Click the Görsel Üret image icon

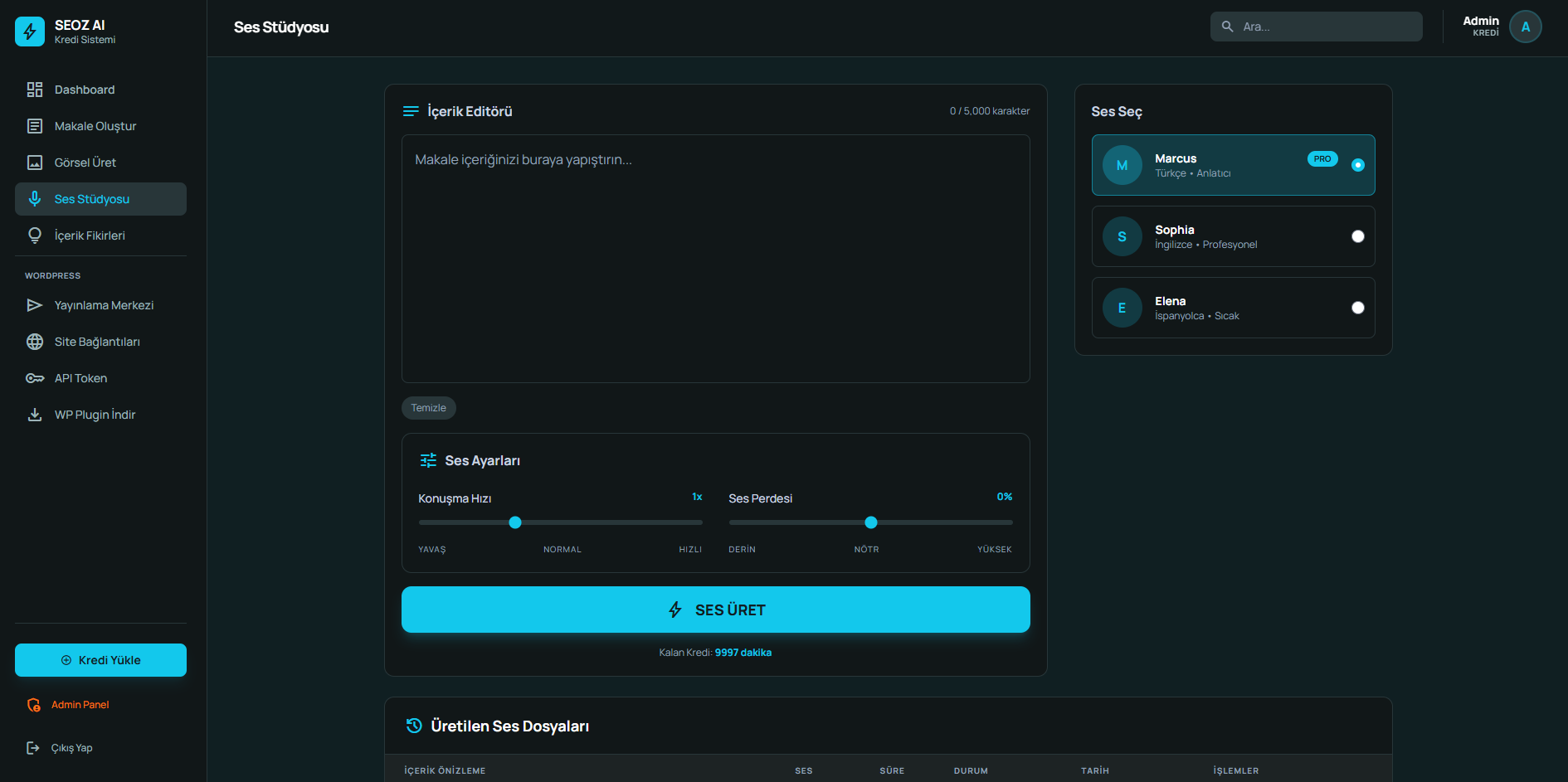35,163
